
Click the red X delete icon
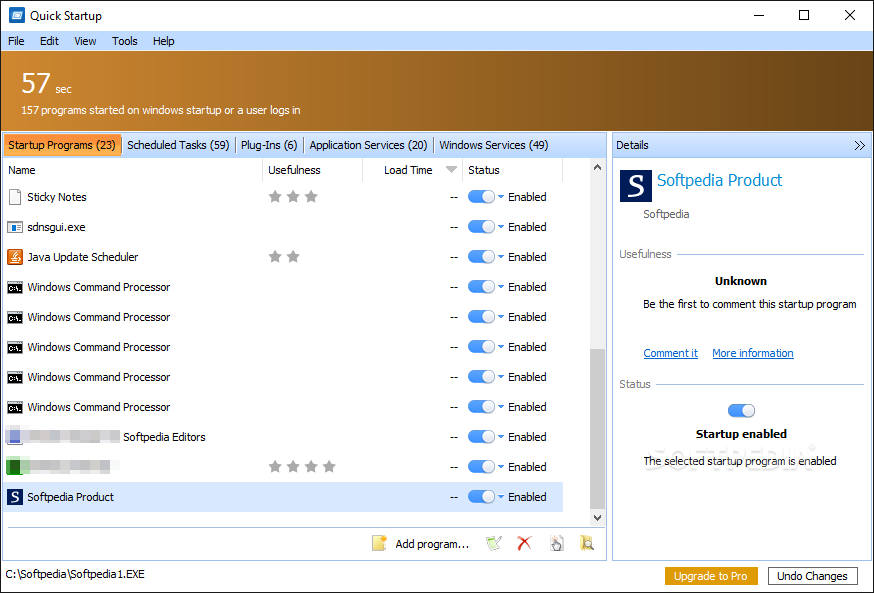click(524, 543)
